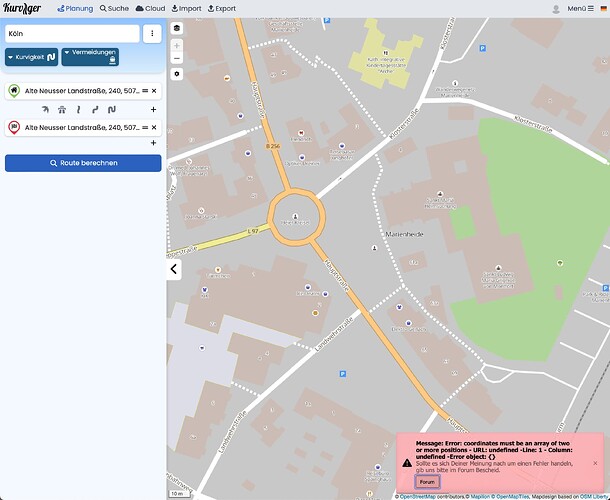
Task: Open the map layers selector icon
Action: click(x=177, y=30)
